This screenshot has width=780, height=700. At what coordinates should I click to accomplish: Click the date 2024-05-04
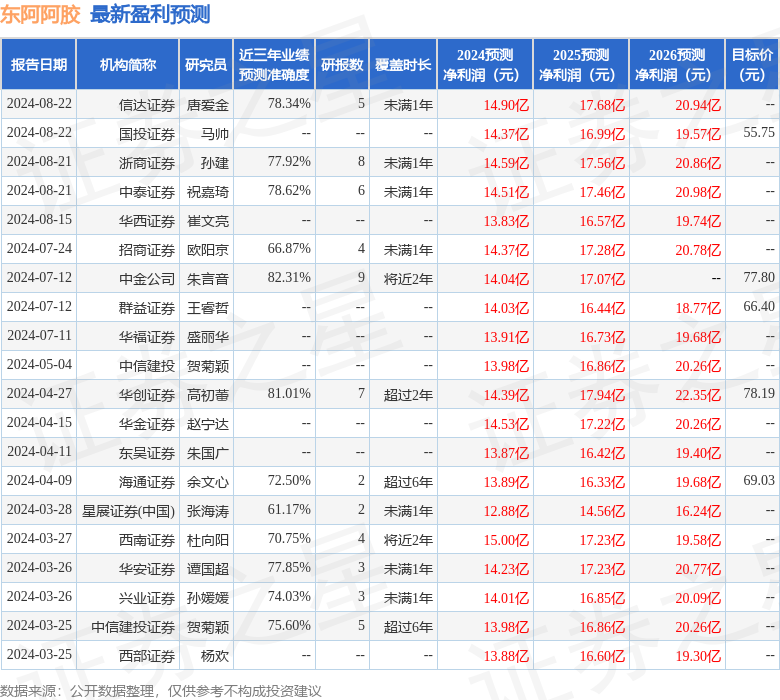point(39,364)
